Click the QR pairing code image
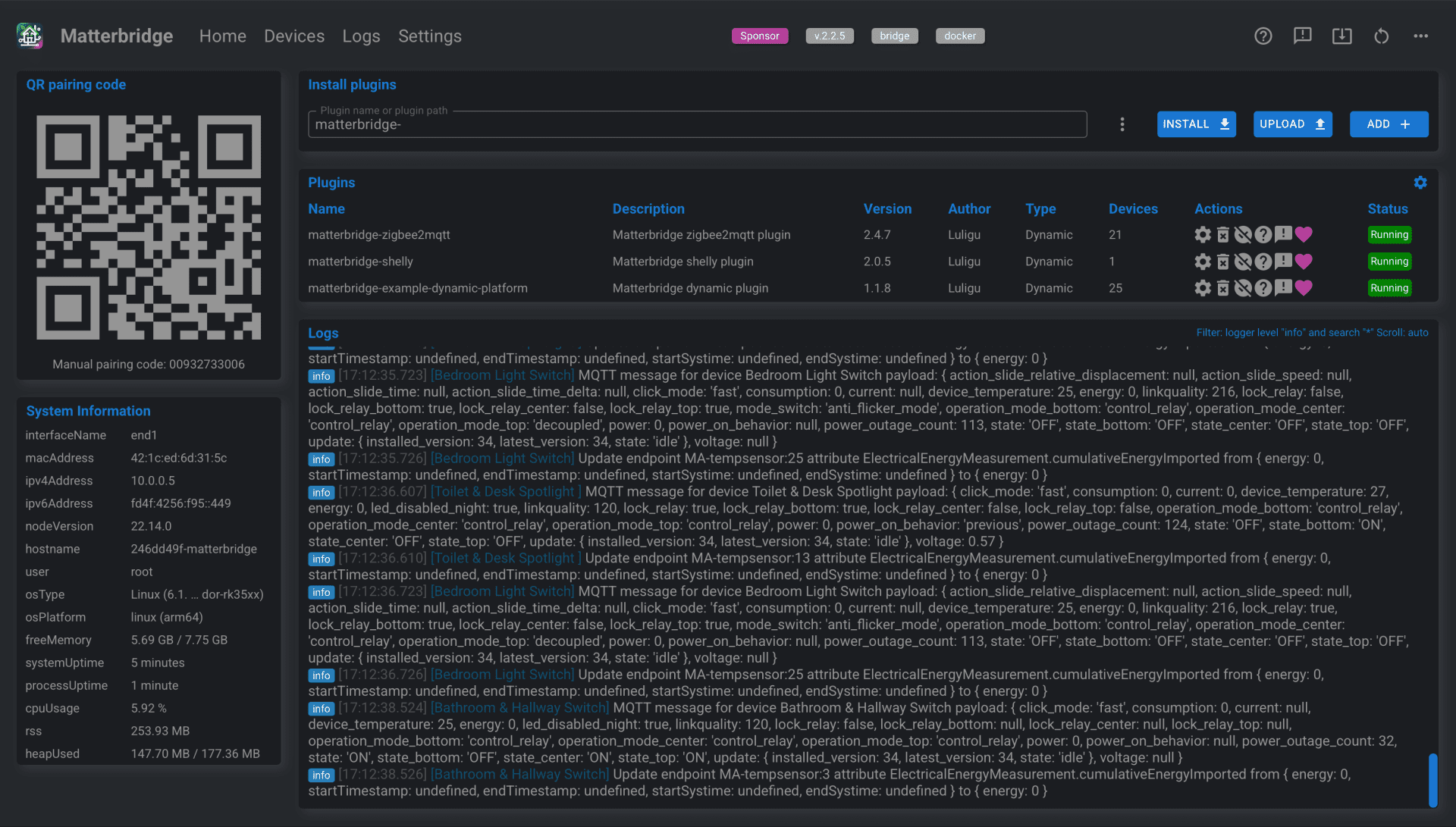Image resolution: width=1456 pixels, height=827 pixels. [x=149, y=227]
